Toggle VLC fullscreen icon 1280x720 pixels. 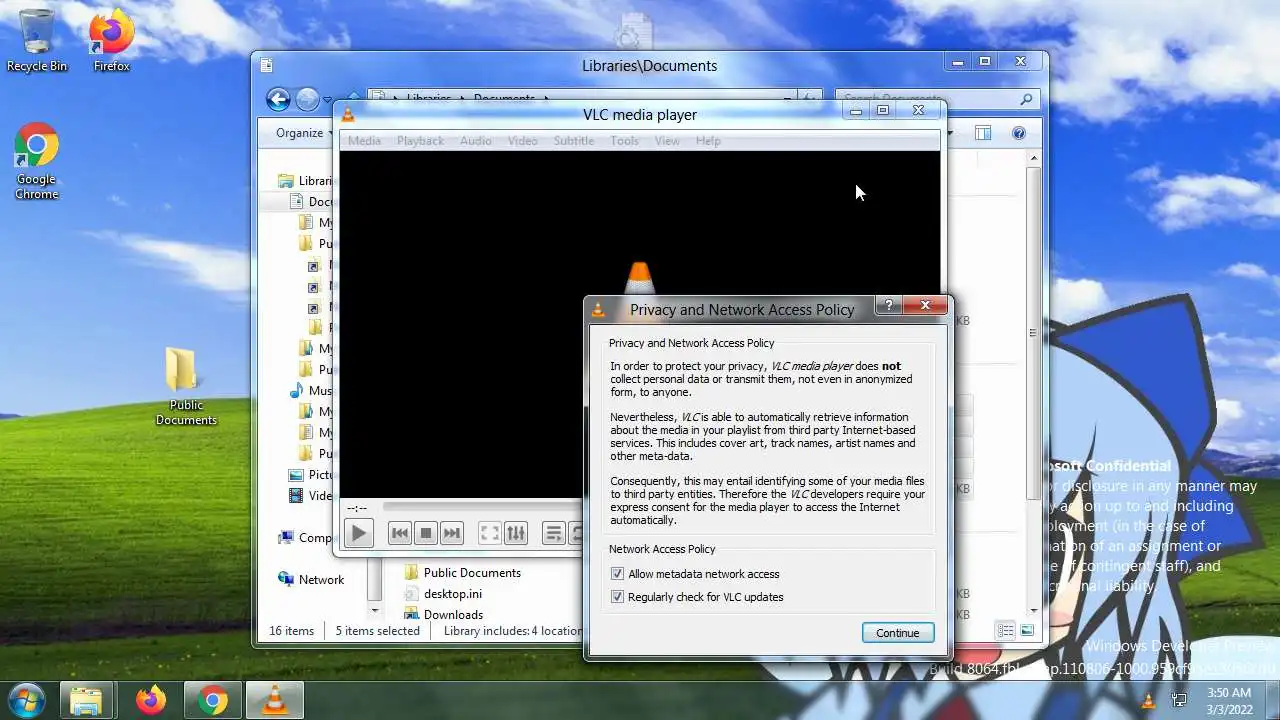coord(489,533)
